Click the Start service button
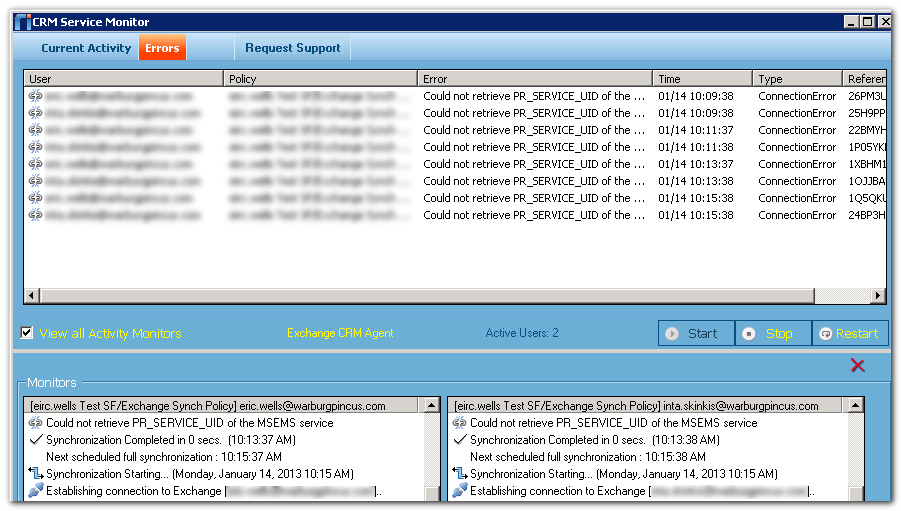This screenshot has height=511, width=901. point(696,333)
